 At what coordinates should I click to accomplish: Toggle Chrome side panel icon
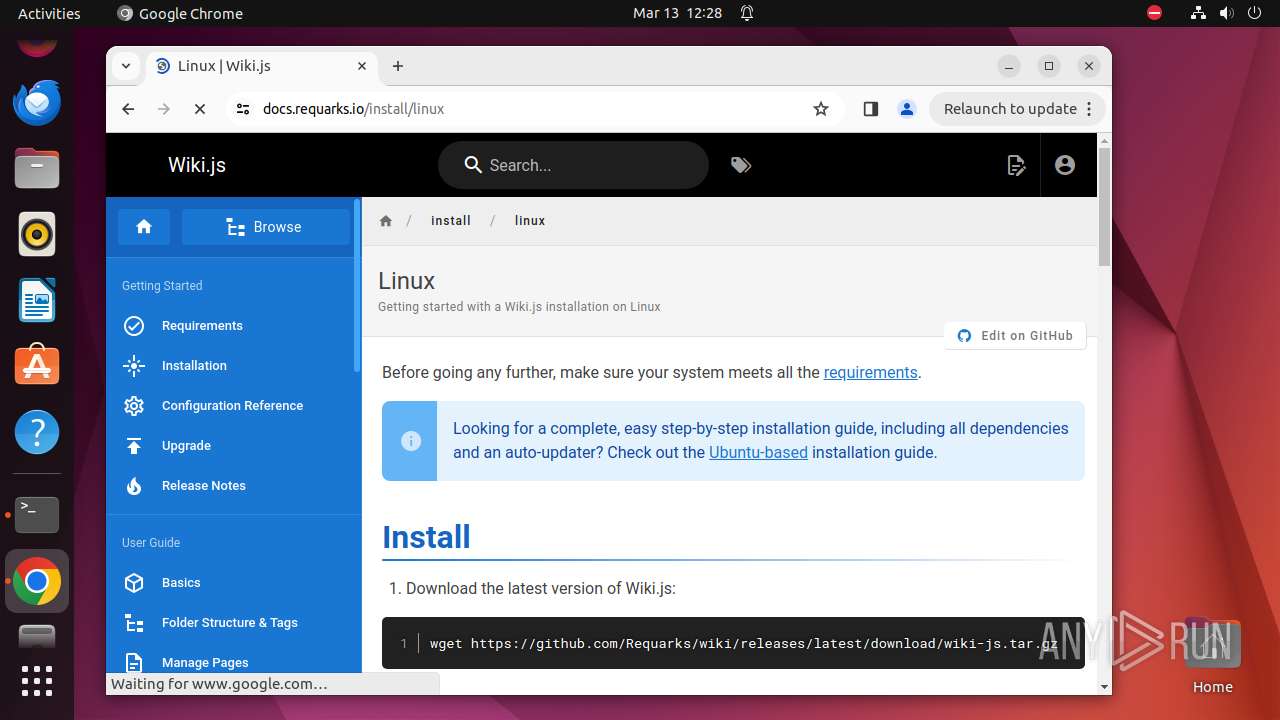point(870,109)
